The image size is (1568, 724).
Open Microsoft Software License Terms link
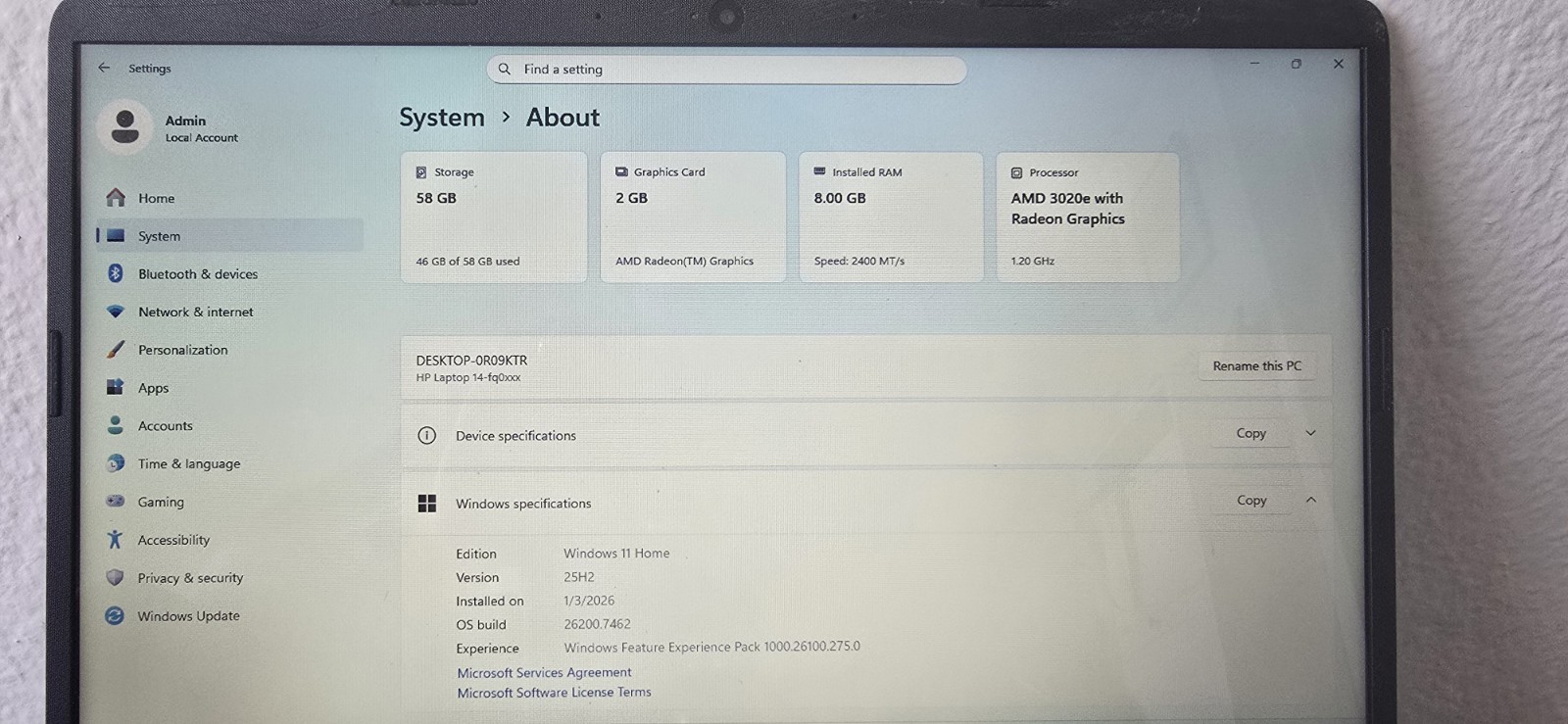click(x=554, y=692)
